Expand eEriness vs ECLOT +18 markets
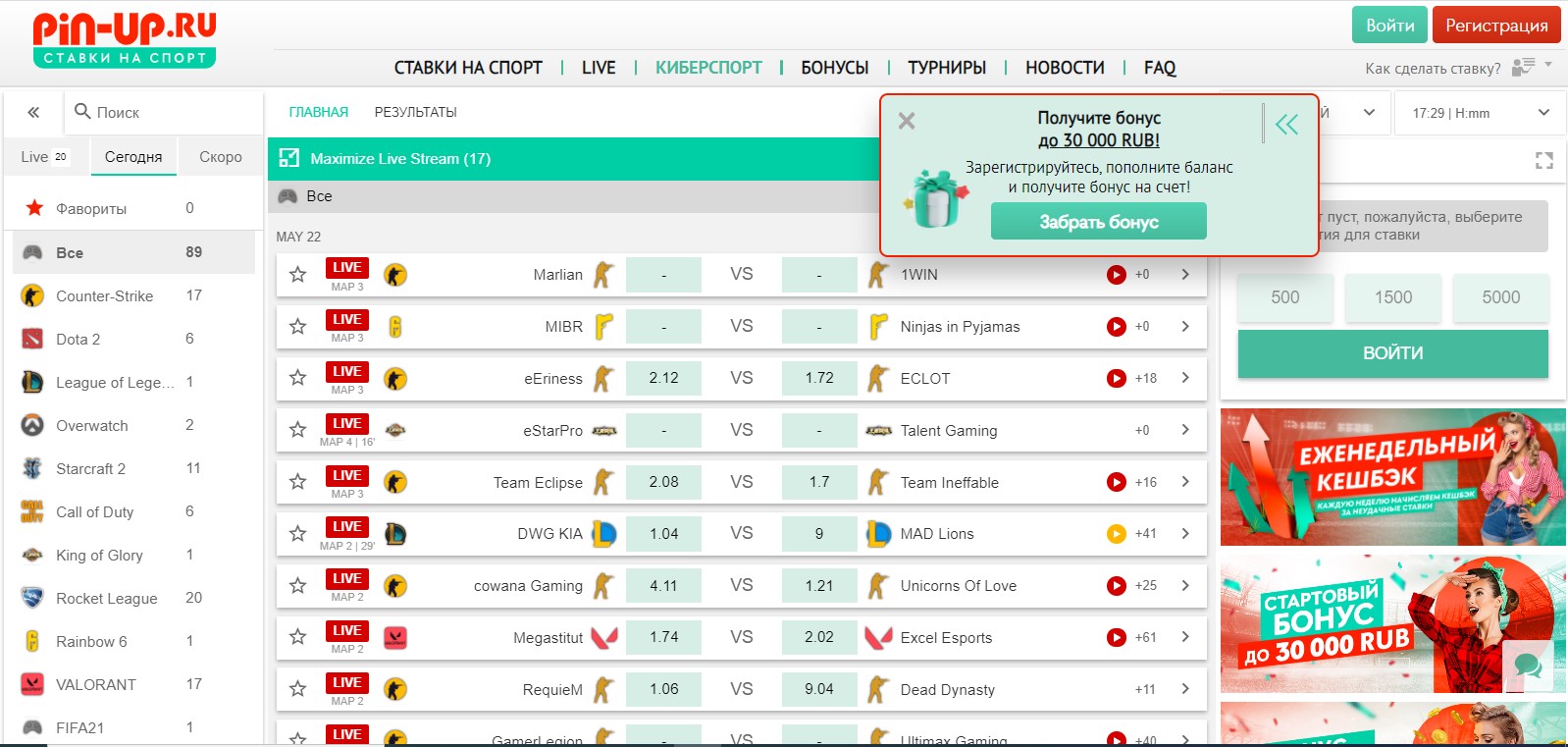The width and height of the screenshot is (1568, 747). point(1185,378)
